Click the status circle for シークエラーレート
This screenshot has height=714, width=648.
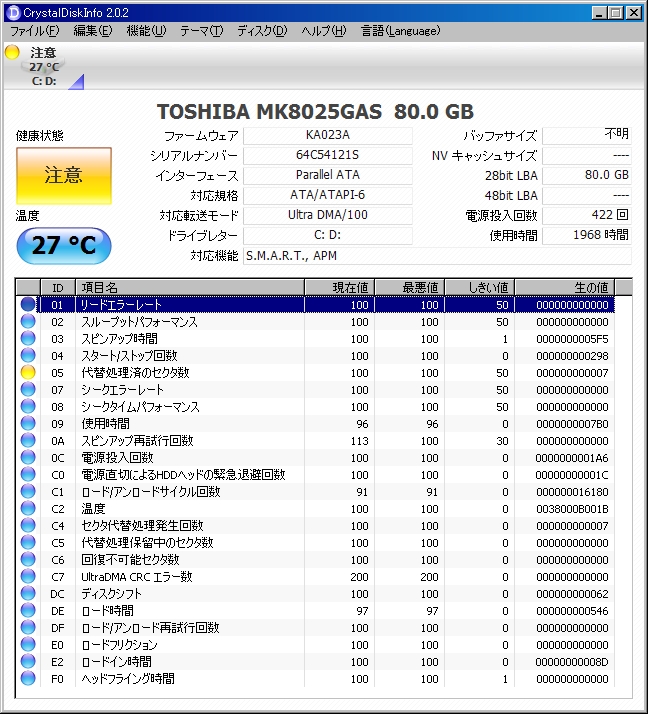point(28,389)
